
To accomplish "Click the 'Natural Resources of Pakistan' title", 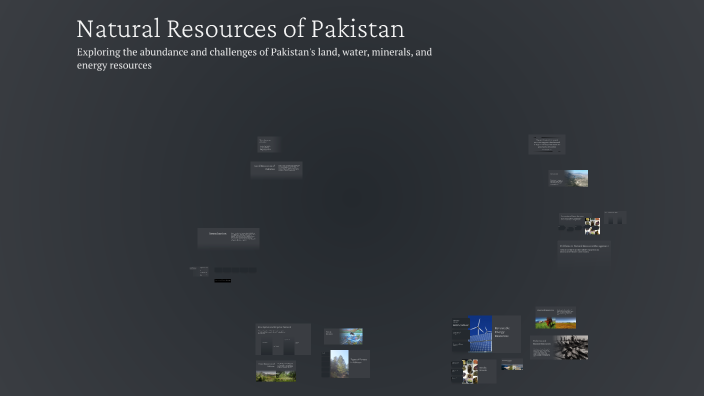I will click(240, 29).
